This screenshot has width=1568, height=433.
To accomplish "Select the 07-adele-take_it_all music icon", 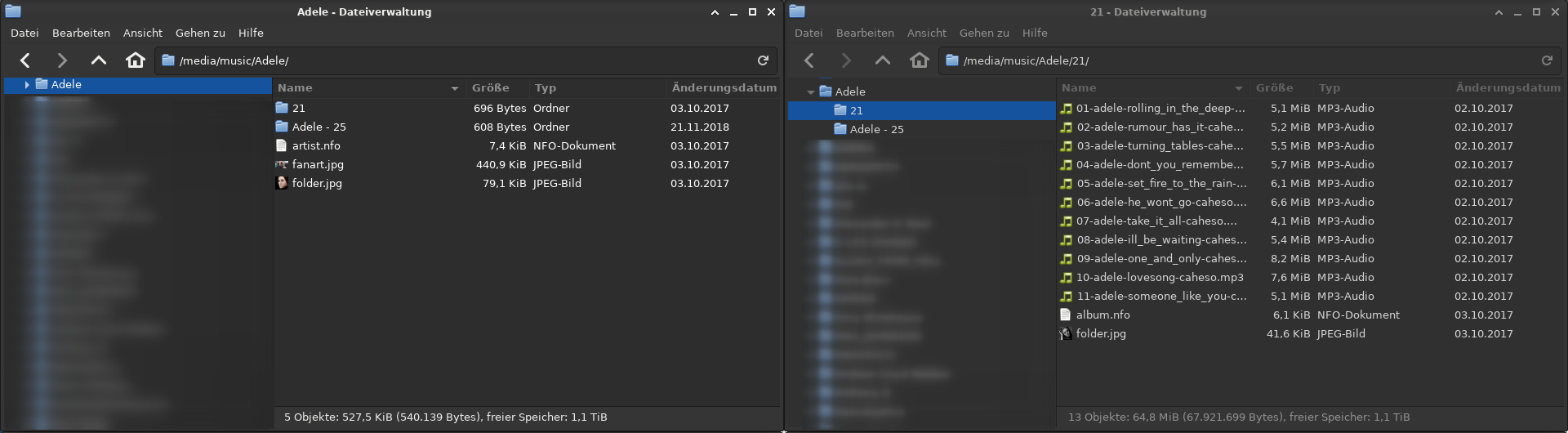I will coord(1067,221).
